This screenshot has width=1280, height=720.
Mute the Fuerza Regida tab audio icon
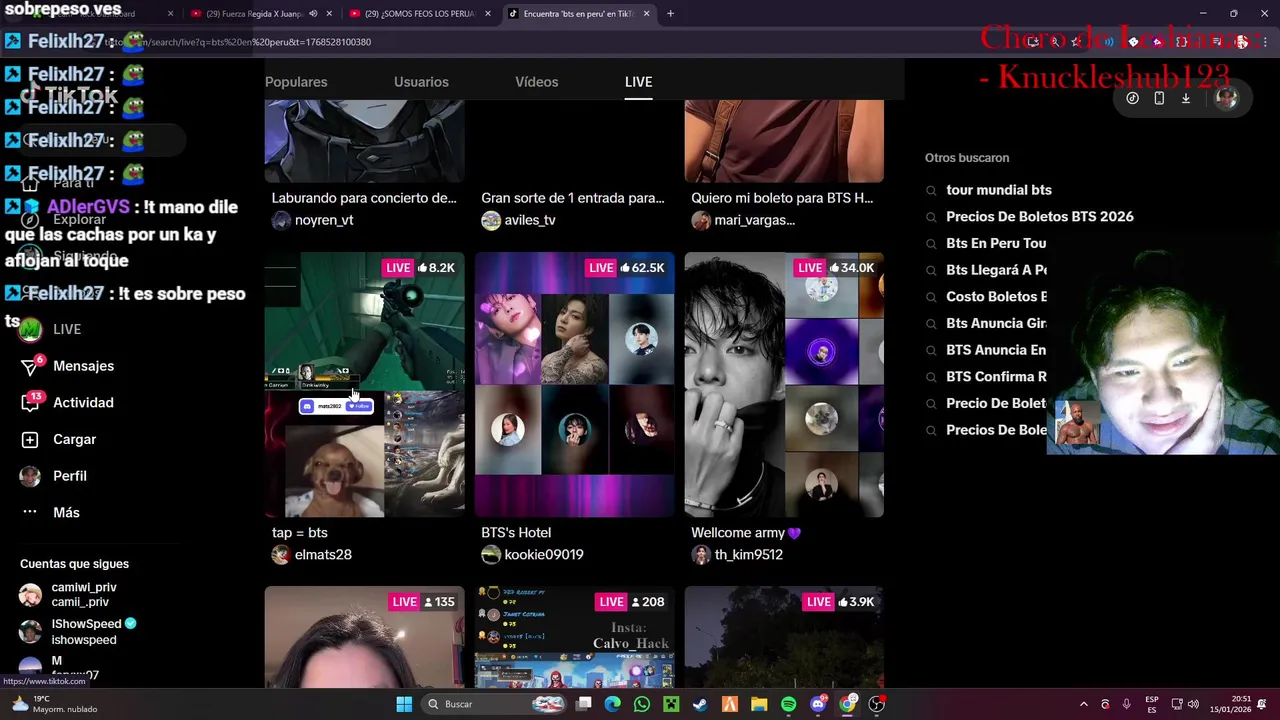point(313,14)
